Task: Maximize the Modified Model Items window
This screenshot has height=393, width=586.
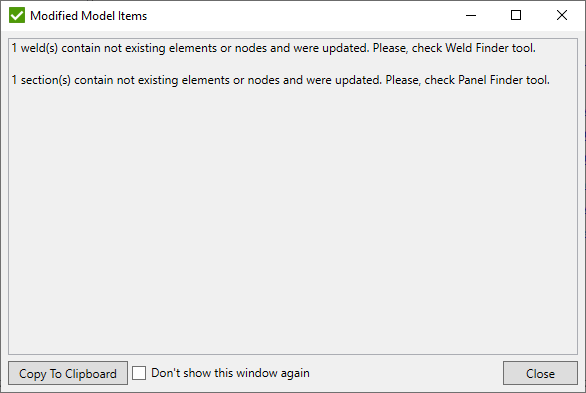Action: tap(516, 15)
